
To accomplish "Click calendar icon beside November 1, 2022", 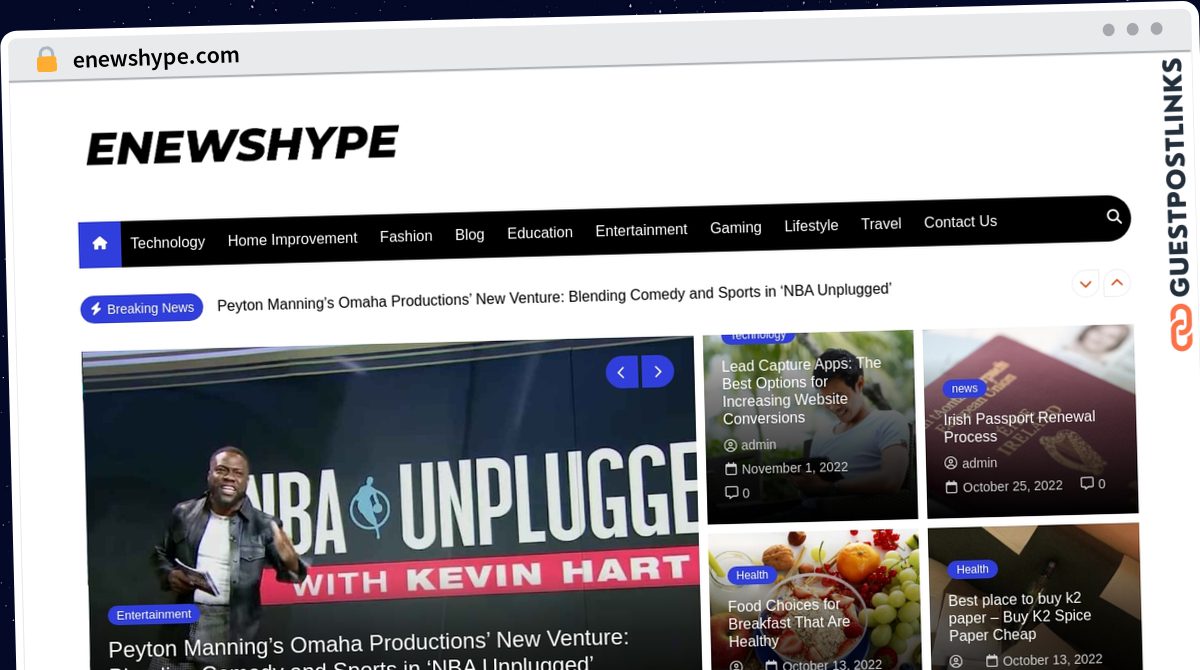I will tap(731, 469).
